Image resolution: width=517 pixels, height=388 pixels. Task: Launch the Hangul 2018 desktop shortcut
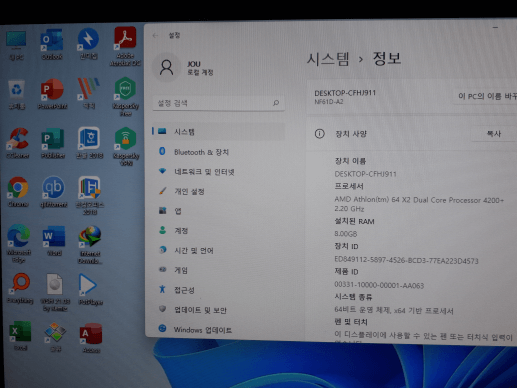point(89,143)
